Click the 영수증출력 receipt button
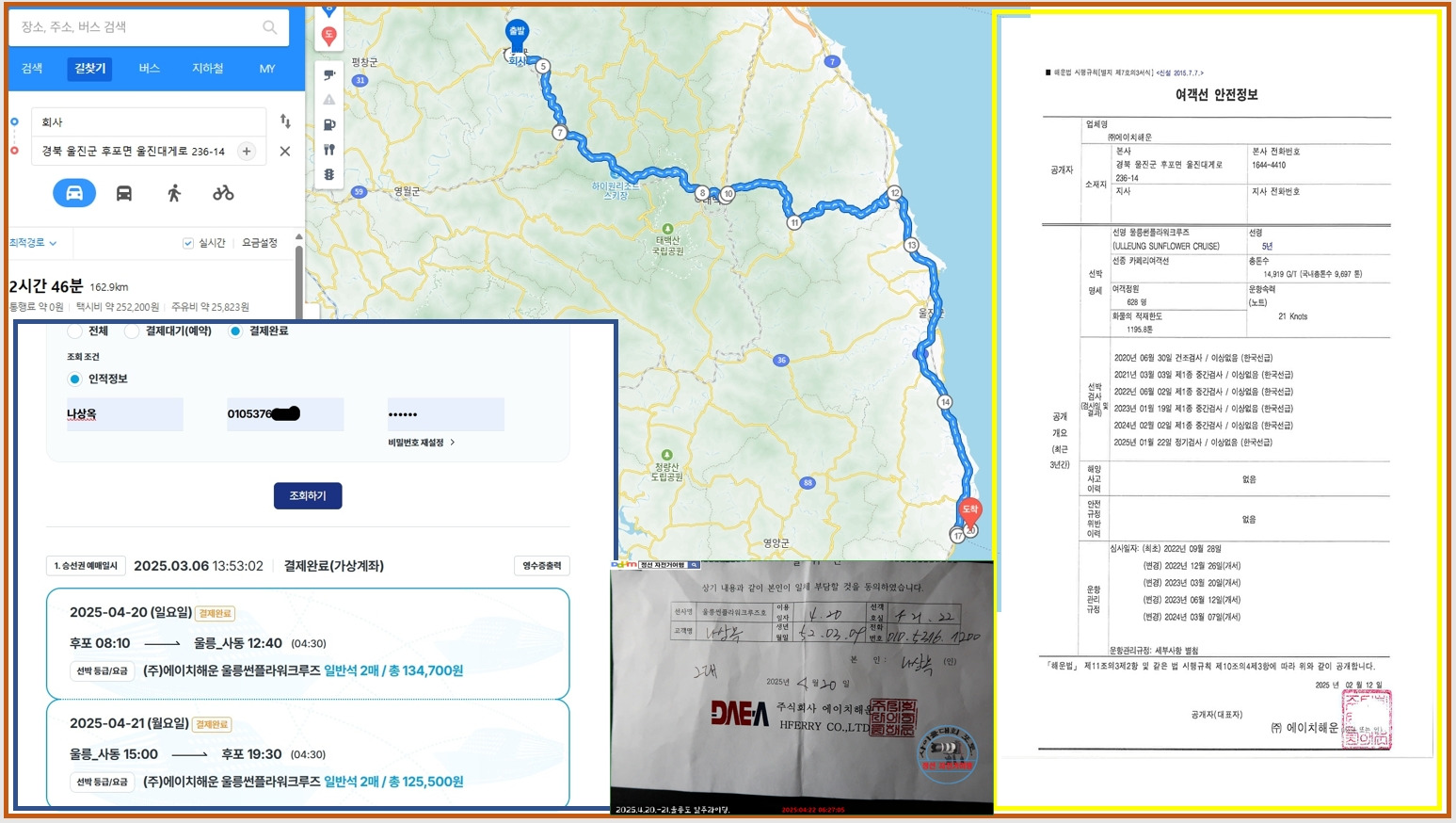 click(542, 566)
